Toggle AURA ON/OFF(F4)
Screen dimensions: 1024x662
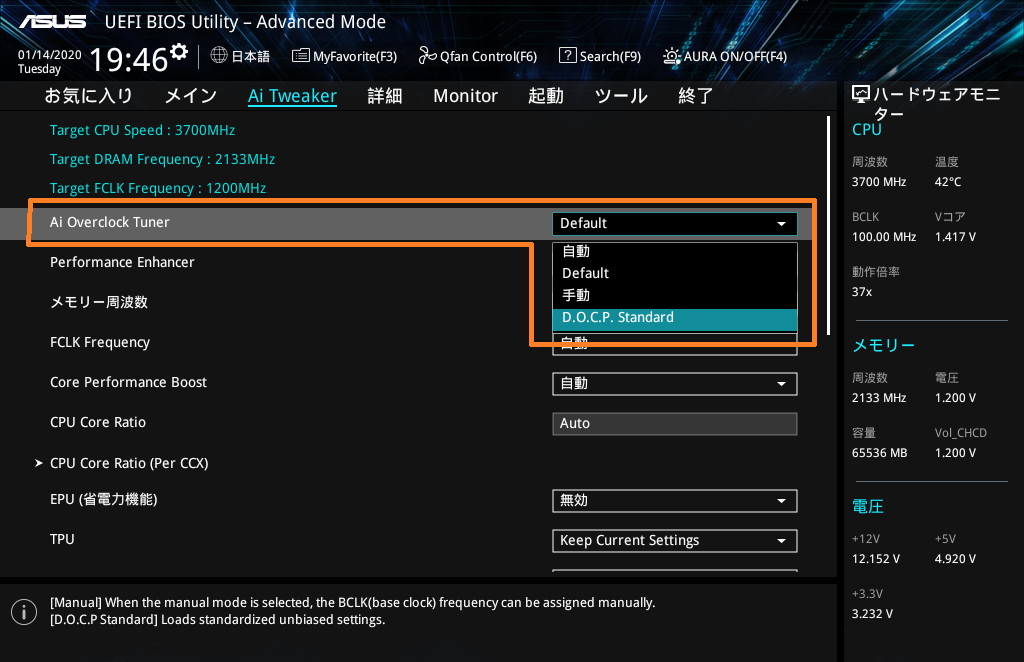pos(725,56)
